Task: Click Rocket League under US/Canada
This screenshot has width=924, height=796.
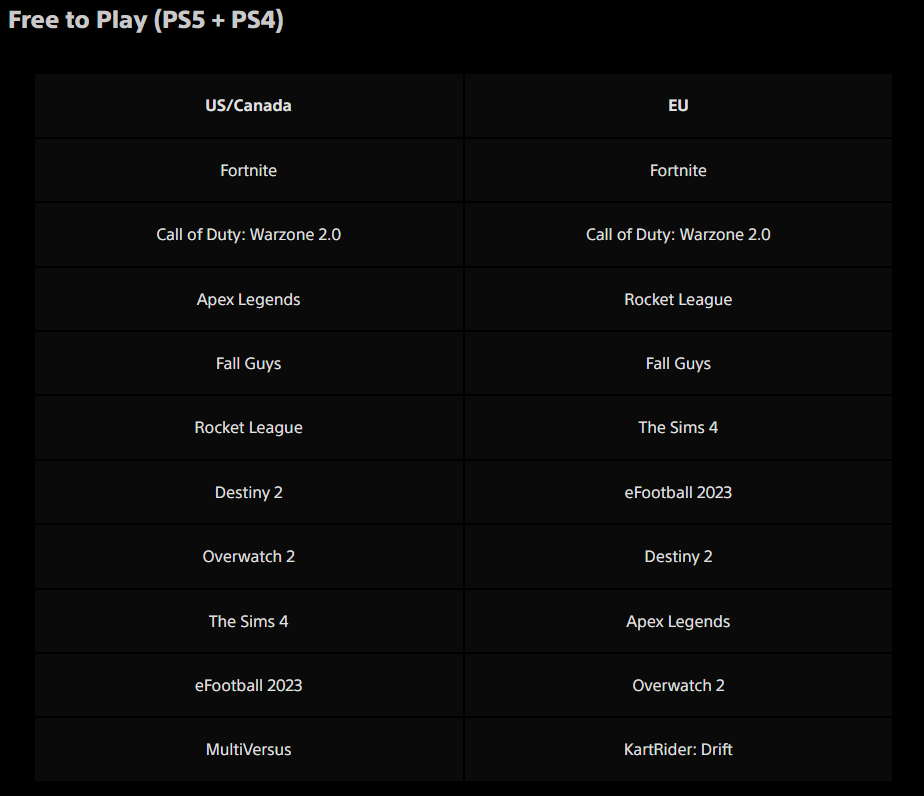Action: [248, 427]
